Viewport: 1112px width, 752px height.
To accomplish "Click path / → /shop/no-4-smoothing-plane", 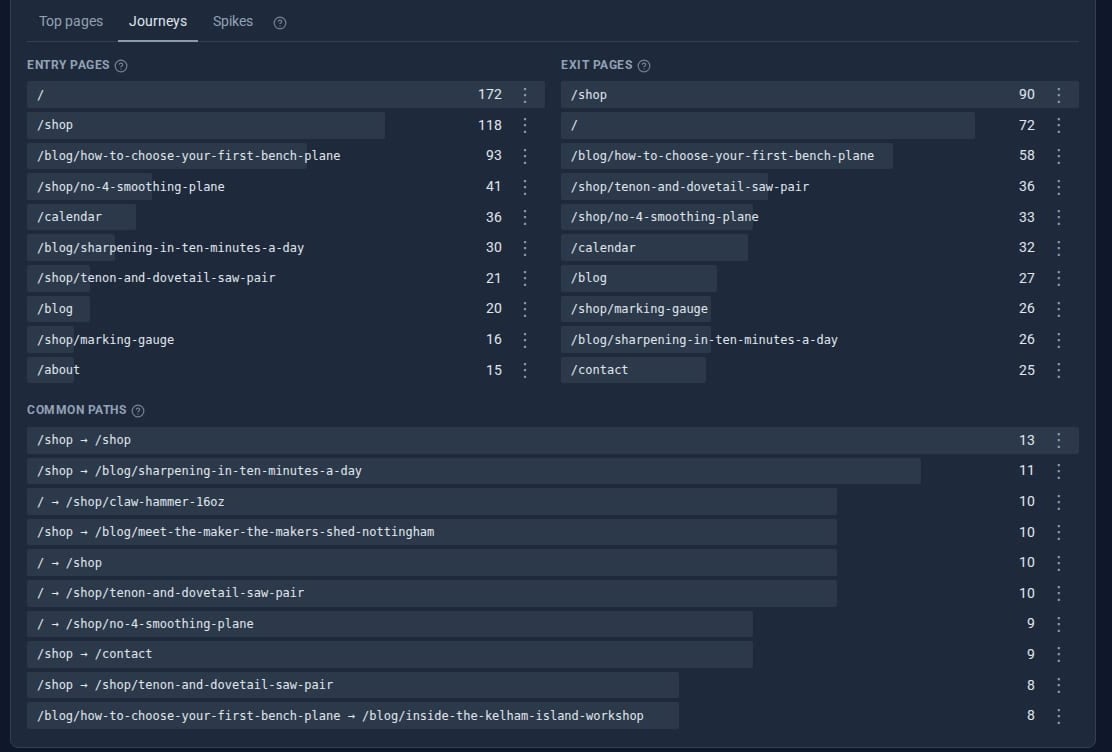I will (552, 624).
